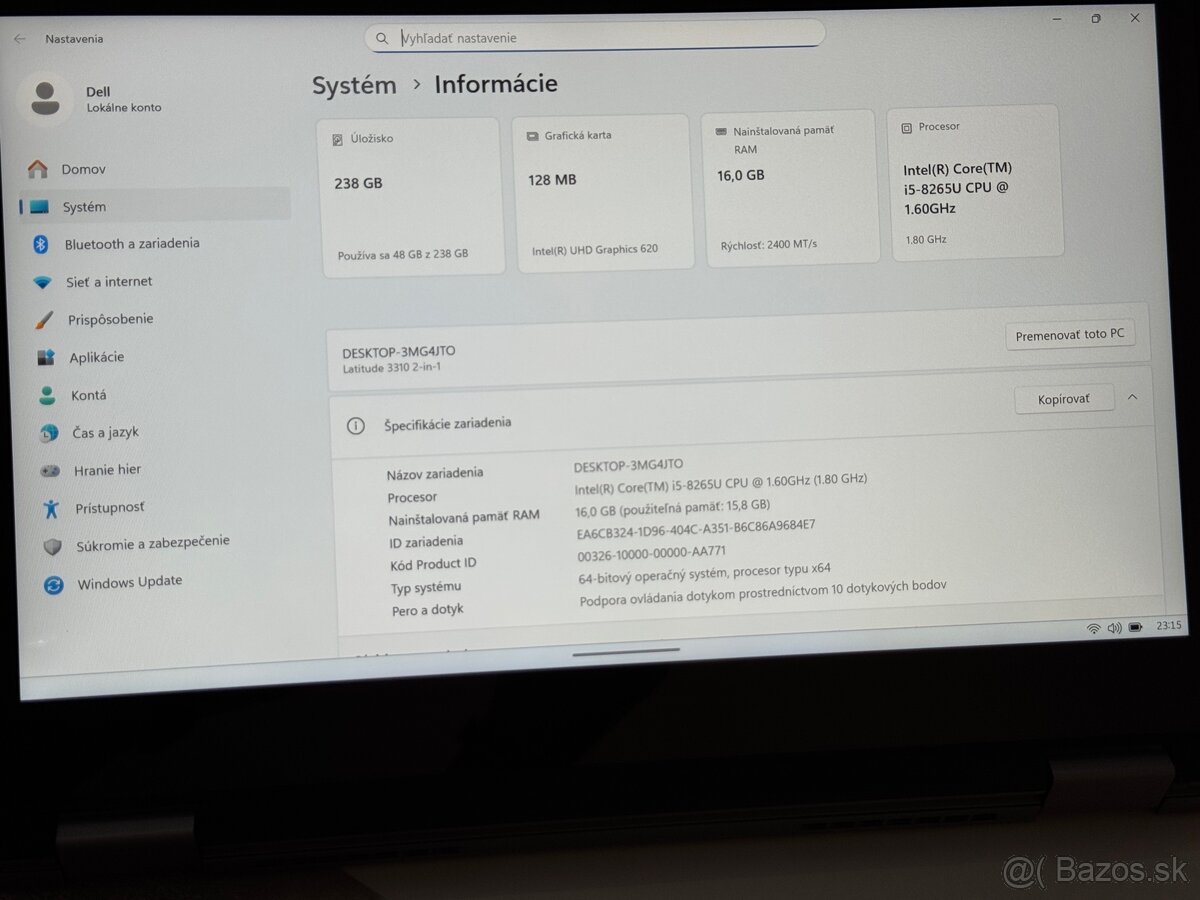The height and width of the screenshot is (900, 1200).
Task: Open the Procesor info card
Action: click(975, 185)
